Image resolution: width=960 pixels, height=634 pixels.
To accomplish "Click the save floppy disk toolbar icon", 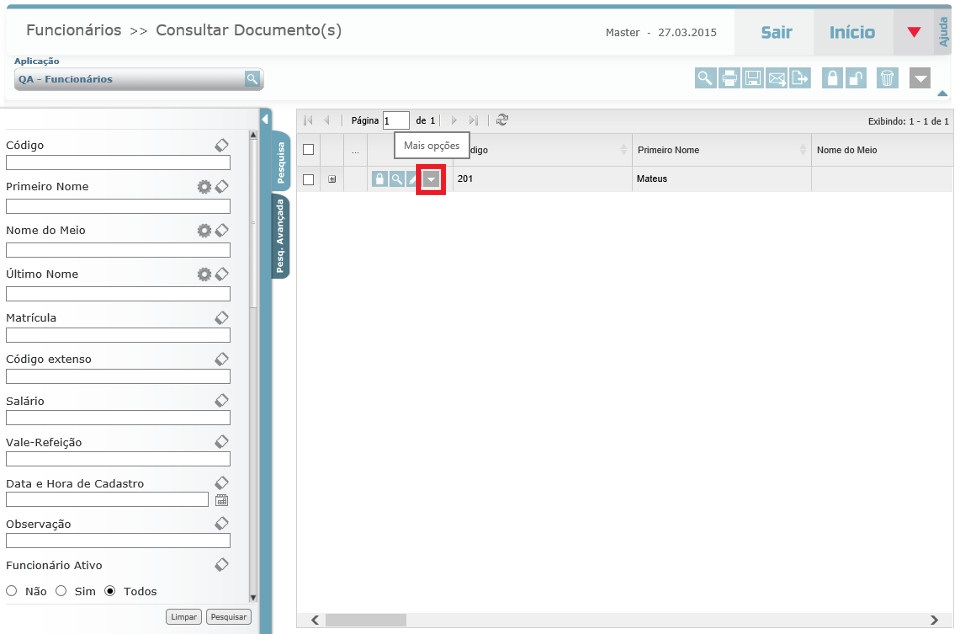I will (x=753, y=78).
